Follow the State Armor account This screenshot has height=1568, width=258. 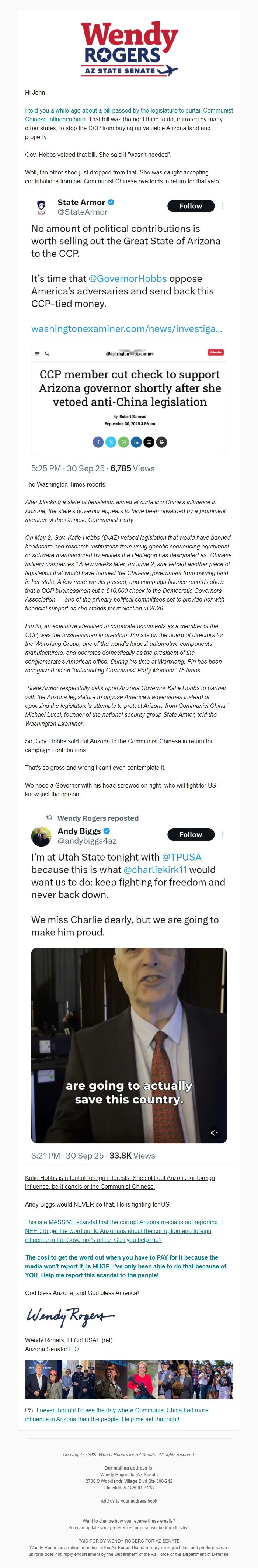click(191, 206)
